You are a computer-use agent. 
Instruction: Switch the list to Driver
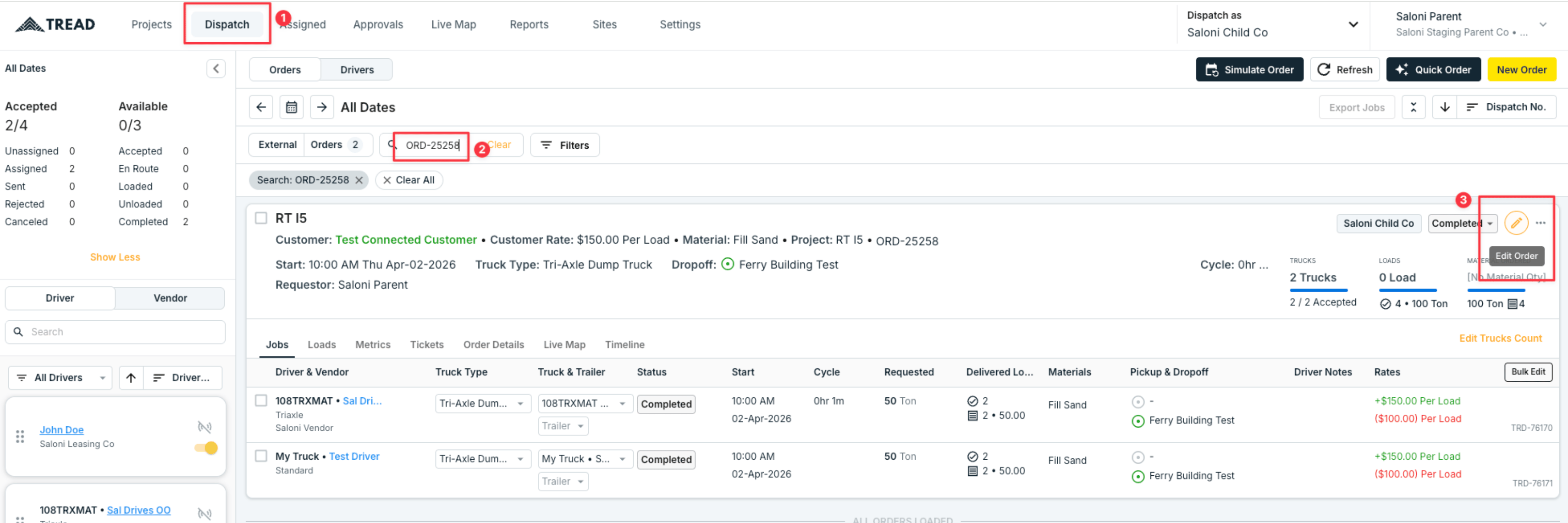click(60, 298)
